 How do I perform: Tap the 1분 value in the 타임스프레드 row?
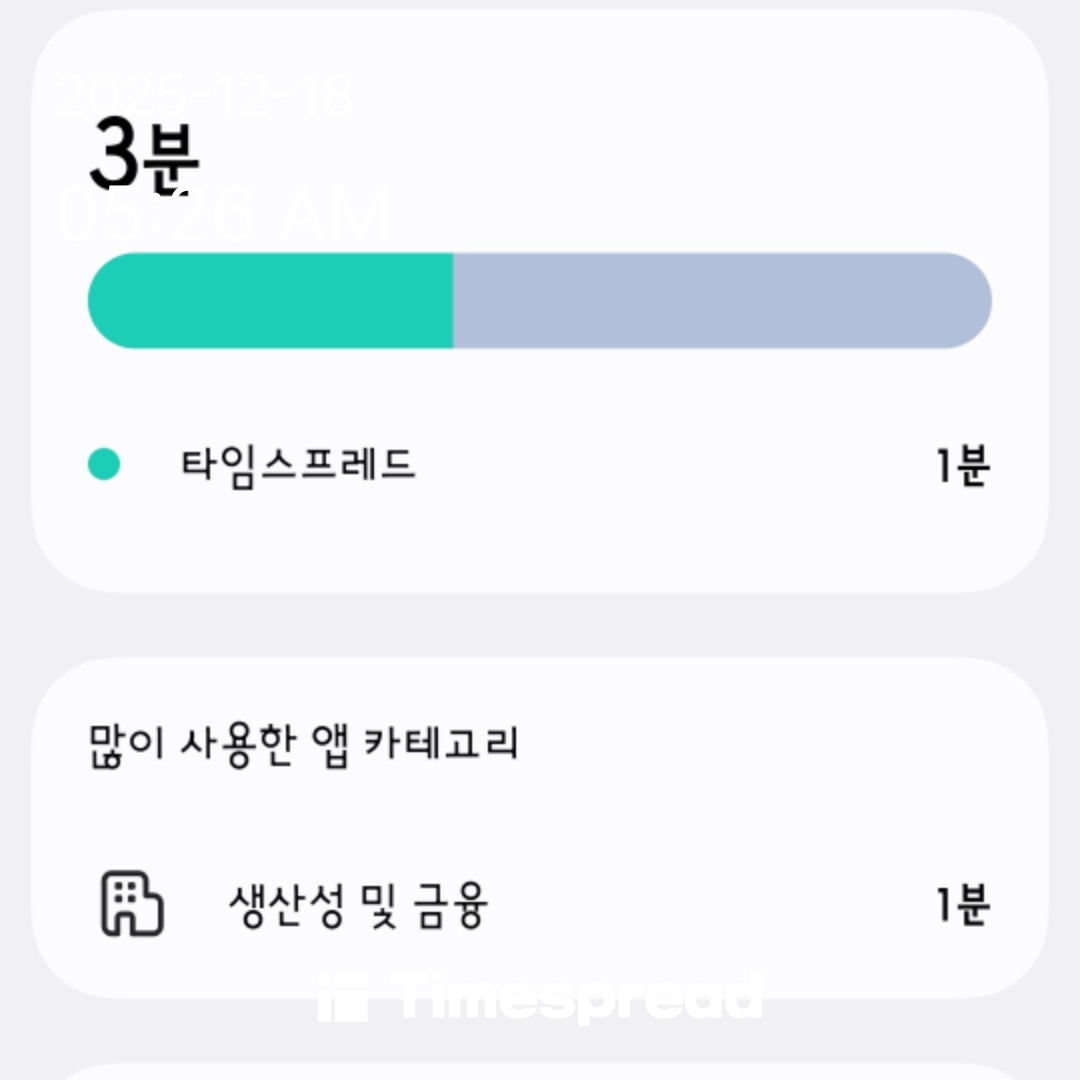(x=962, y=466)
